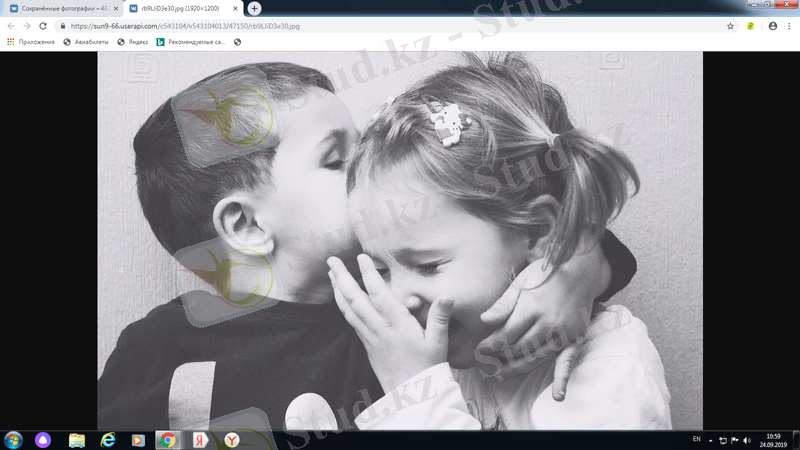Launch Alice voice assistant from taskbar

(43, 440)
